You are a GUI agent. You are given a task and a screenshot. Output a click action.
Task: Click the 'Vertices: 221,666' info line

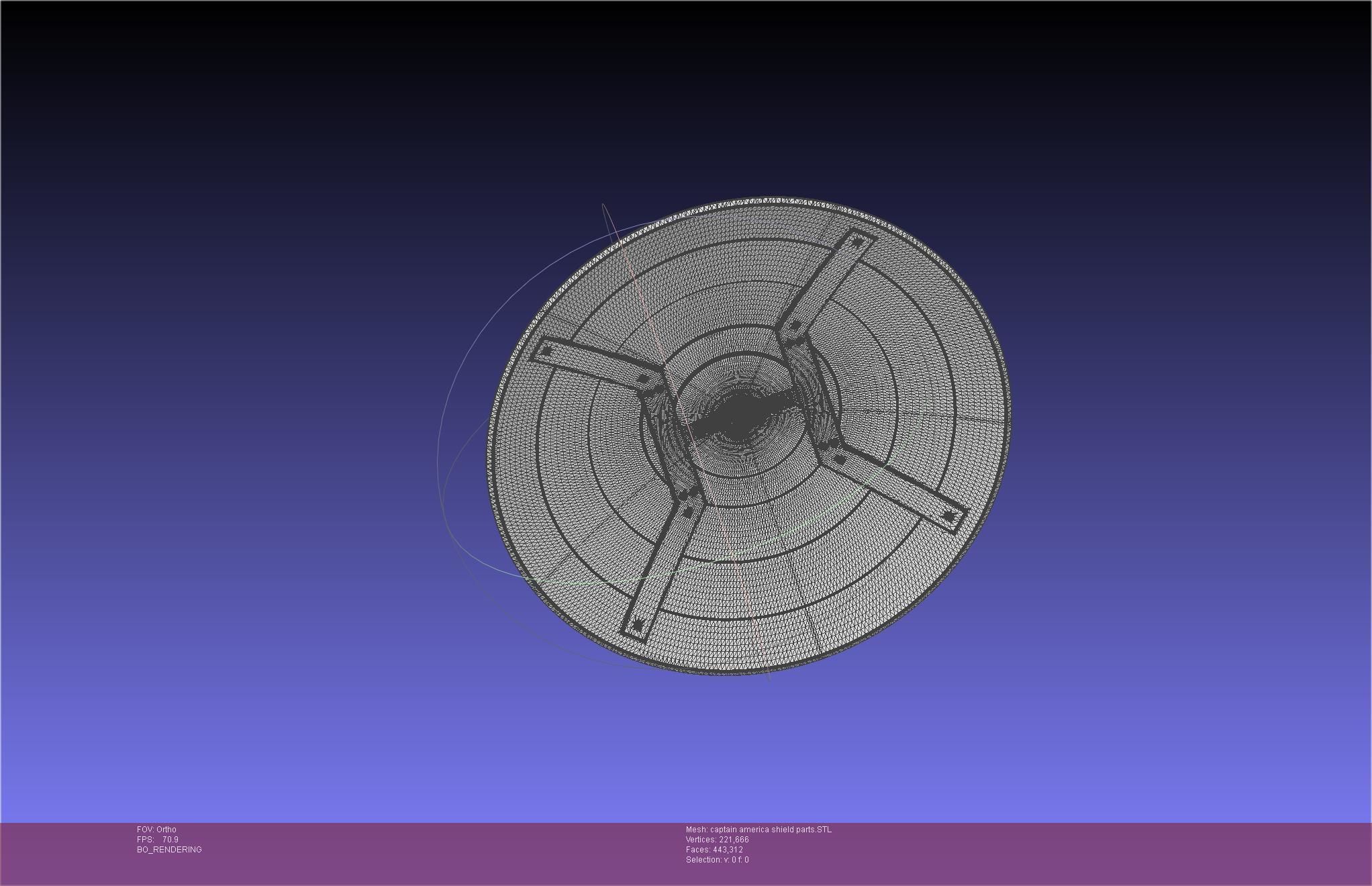[717, 840]
